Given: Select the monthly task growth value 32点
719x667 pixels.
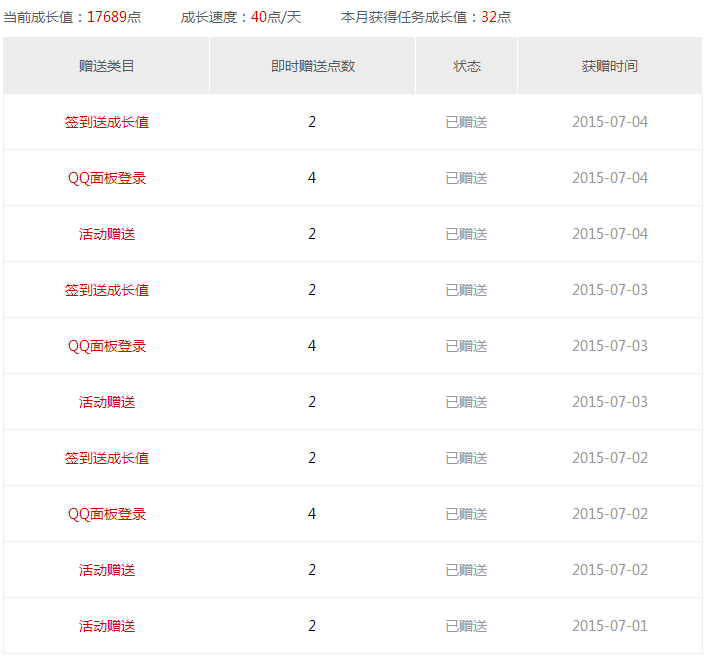Looking at the screenshot, I should [496, 17].
